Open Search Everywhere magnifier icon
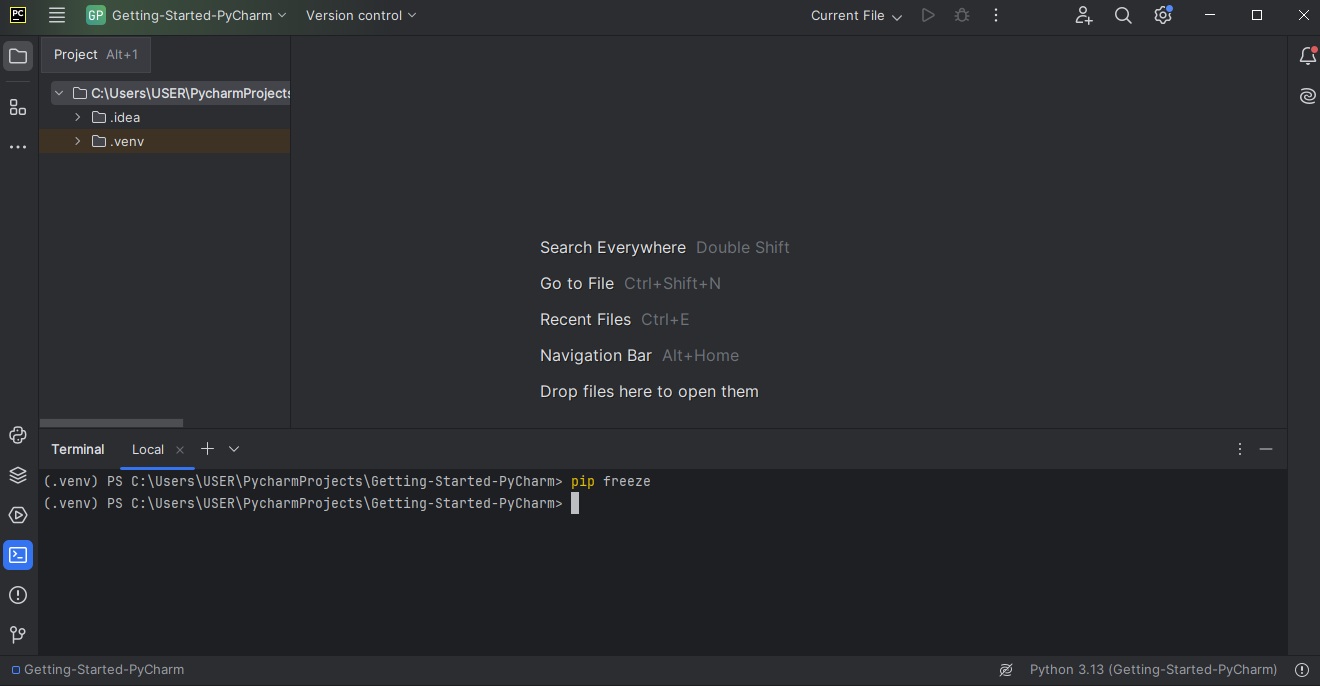 click(1123, 15)
